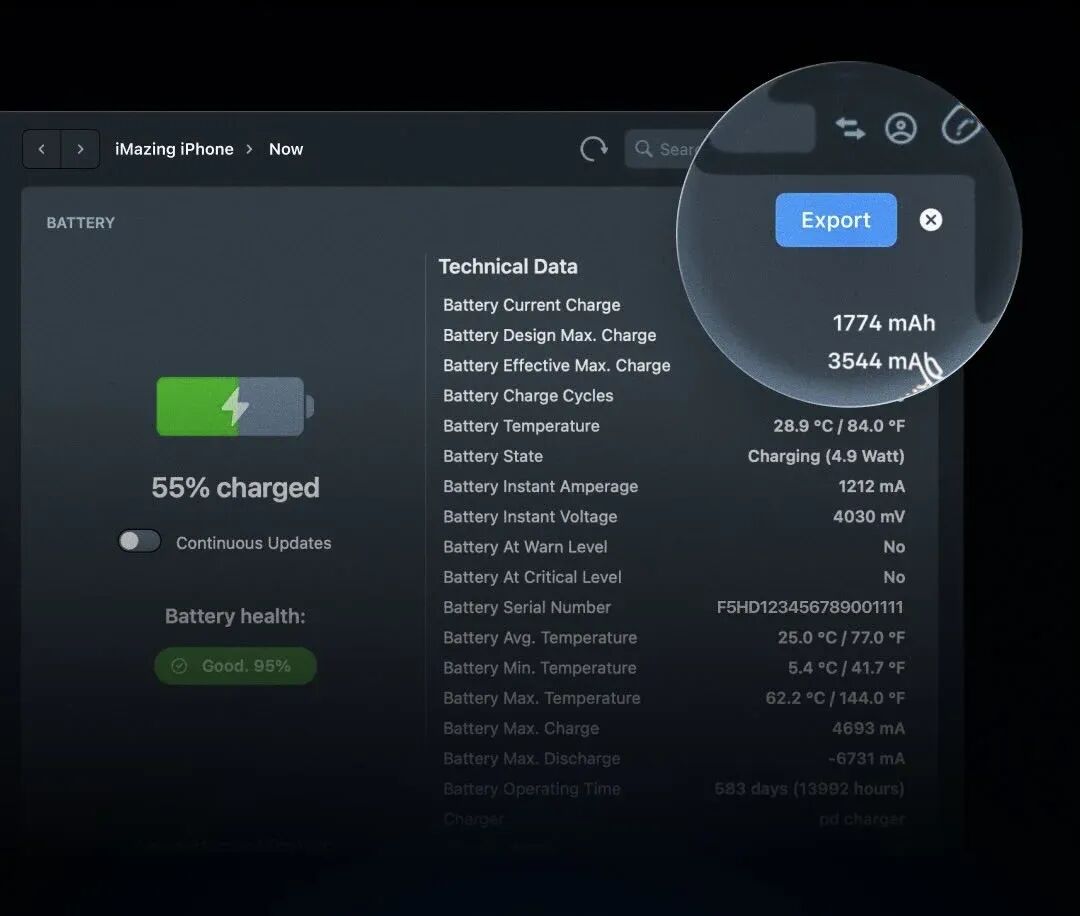Screen dimensions: 1080x916
Task: Click the 25.0 °C / 77.0 °F value
Action: pos(842,638)
